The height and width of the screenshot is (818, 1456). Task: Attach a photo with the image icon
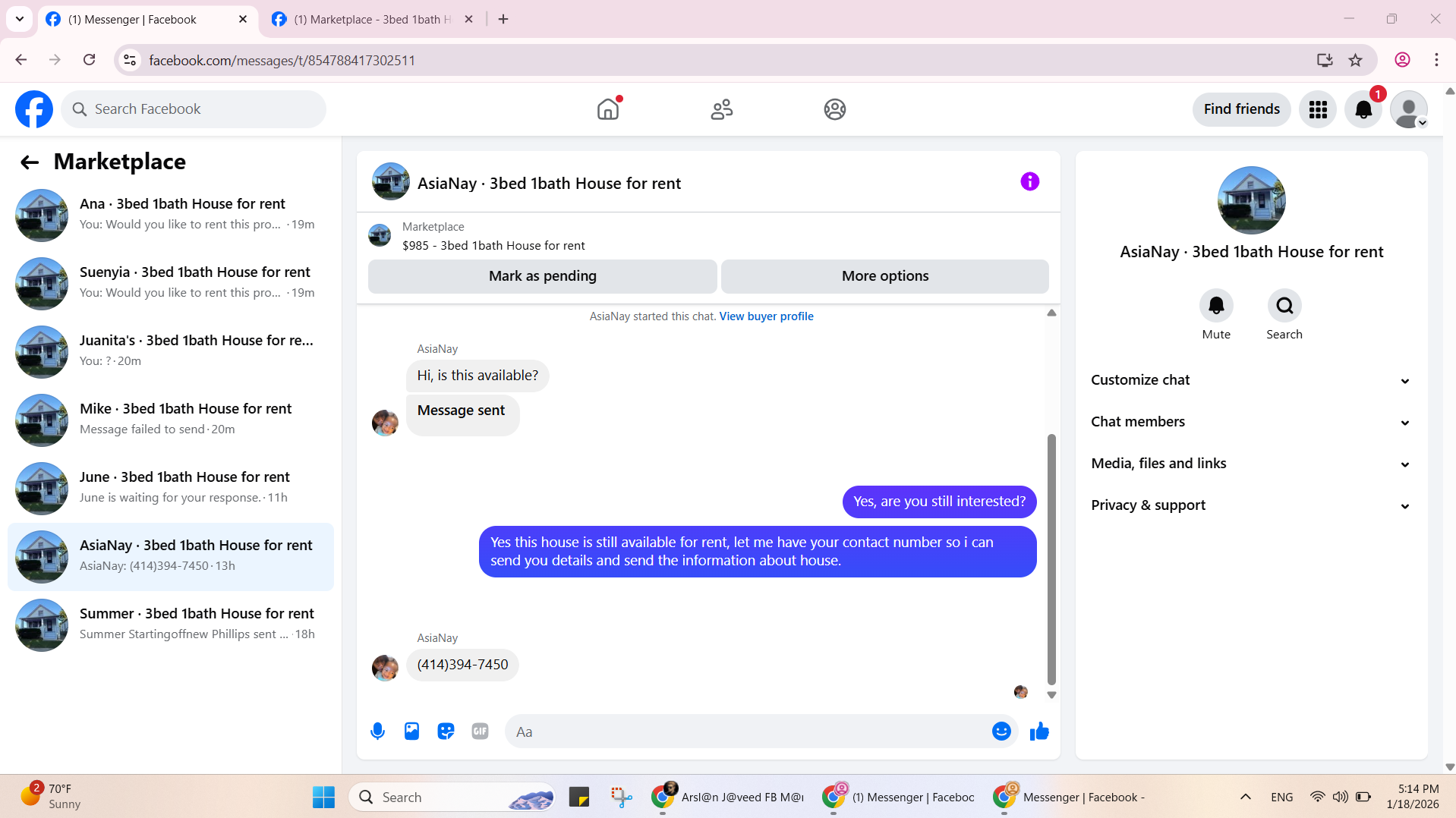411,731
